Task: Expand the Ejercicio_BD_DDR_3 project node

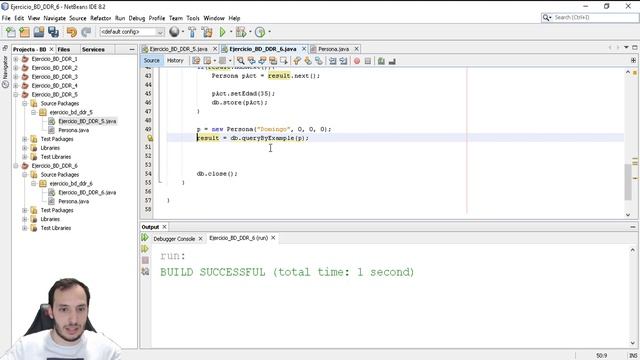Action: 16,77
